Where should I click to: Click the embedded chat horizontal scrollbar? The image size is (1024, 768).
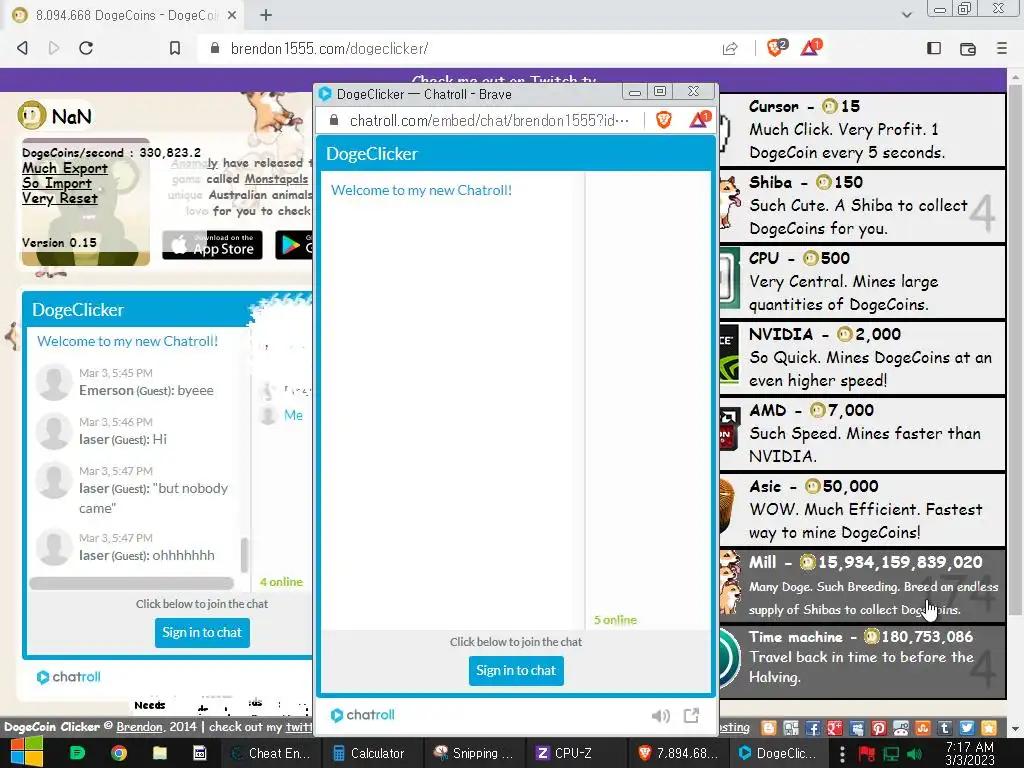131,583
